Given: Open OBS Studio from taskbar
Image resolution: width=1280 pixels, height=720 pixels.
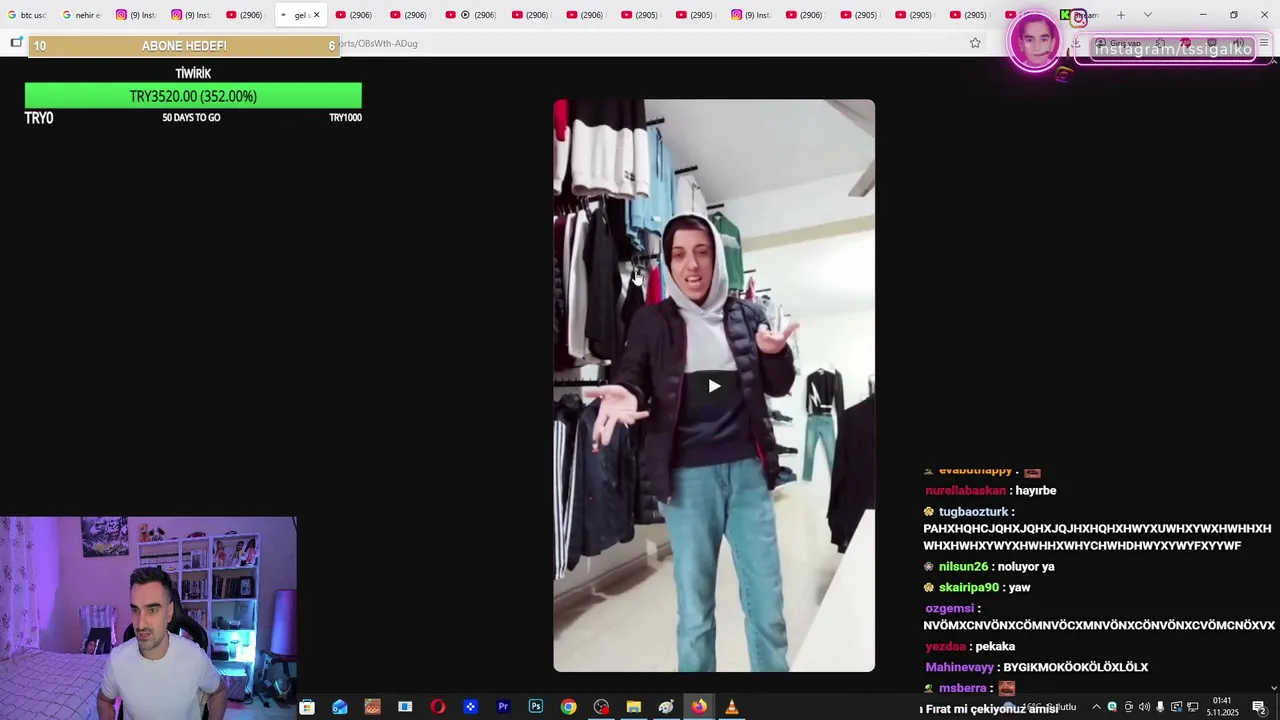Looking at the screenshot, I should pyautogui.click(x=601, y=707).
